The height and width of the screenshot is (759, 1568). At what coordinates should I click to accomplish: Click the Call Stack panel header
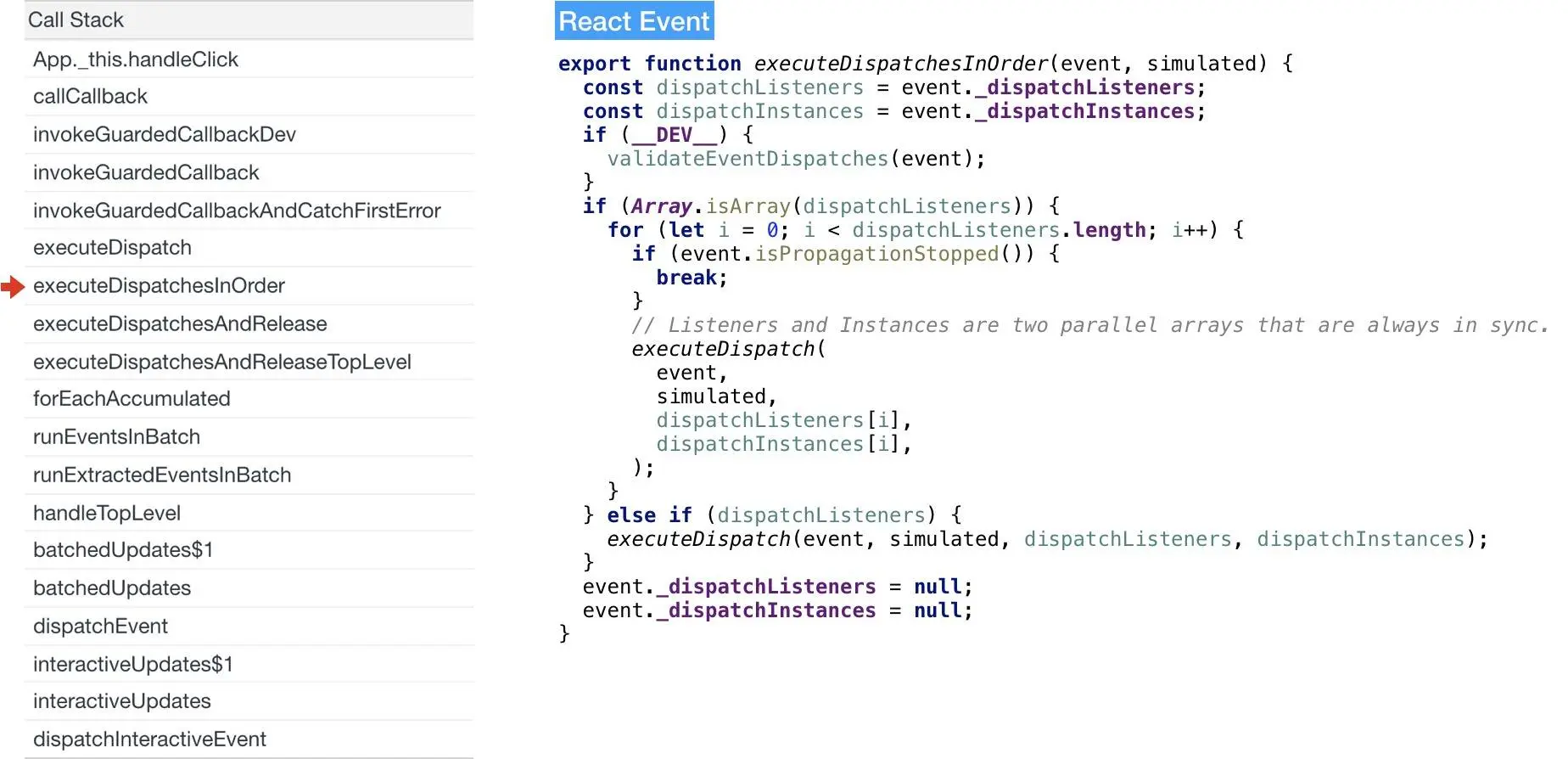(249, 20)
